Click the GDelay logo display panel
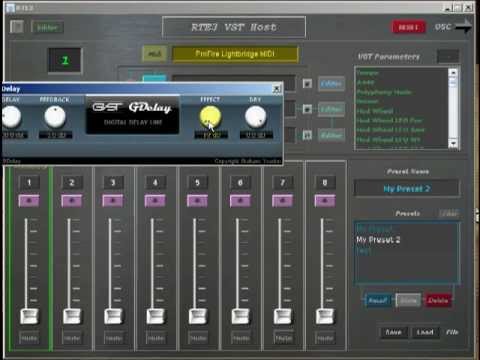Image resolution: width=480 pixels, height=360 pixels. [133, 114]
